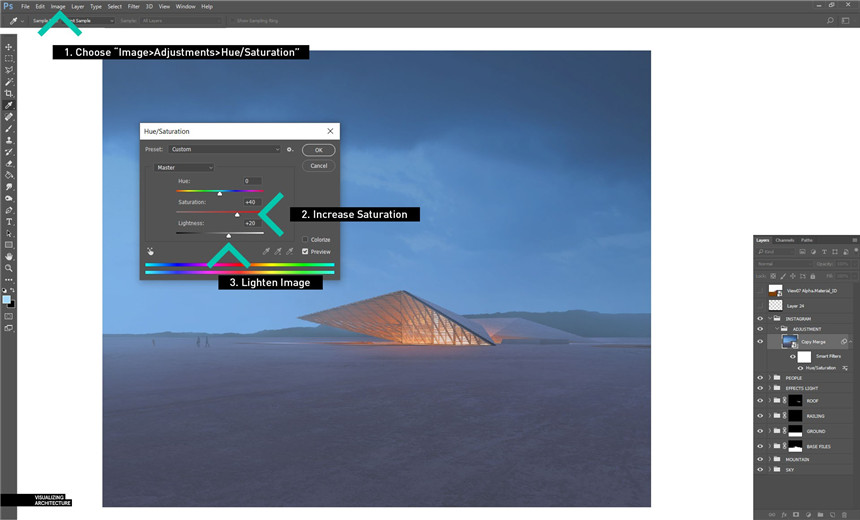The width and height of the screenshot is (860, 520).
Task: Select the Eyedropper tool in the toolbar
Action: pyautogui.click(x=9, y=105)
